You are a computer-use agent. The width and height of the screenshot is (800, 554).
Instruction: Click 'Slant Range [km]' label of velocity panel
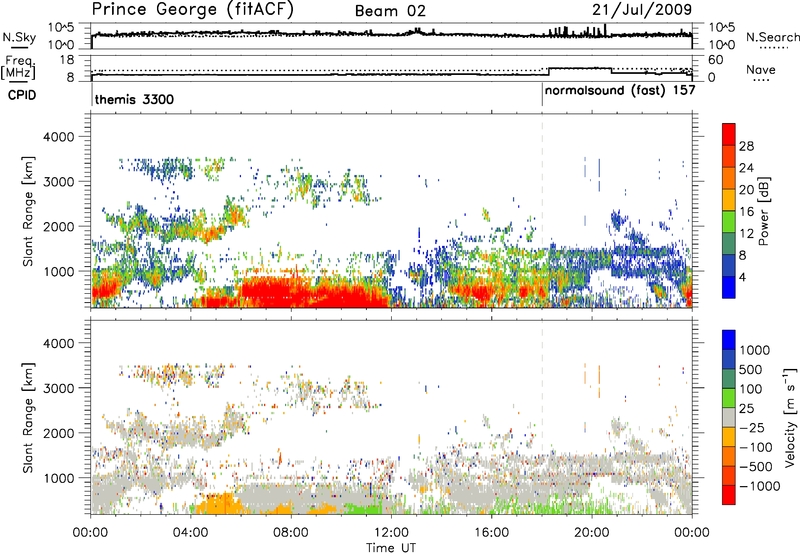tap(29, 417)
